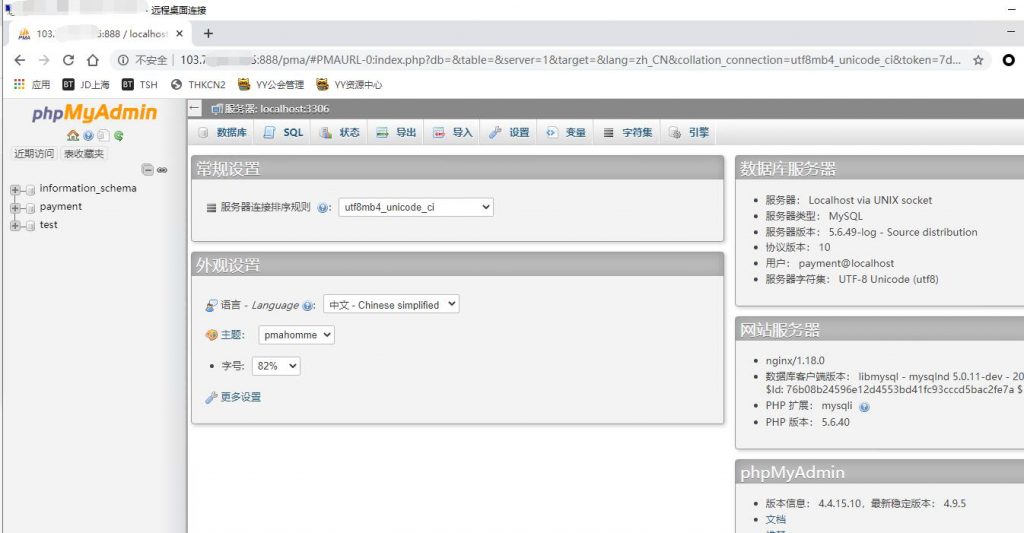This screenshot has width=1024, height=533.
Task: Open the 82% font size dropdown
Action: [x=276, y=366]
